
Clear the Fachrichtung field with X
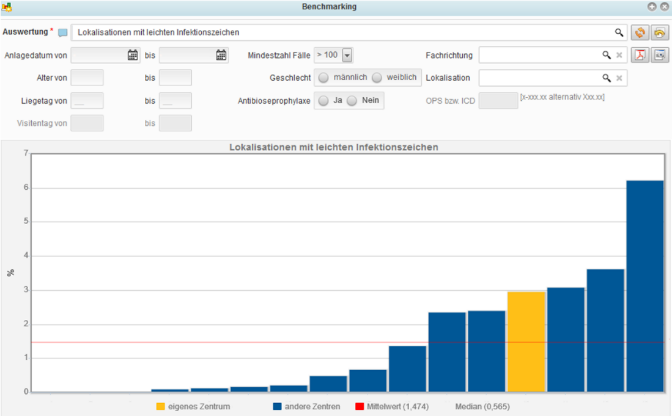(x=619, y=55)
